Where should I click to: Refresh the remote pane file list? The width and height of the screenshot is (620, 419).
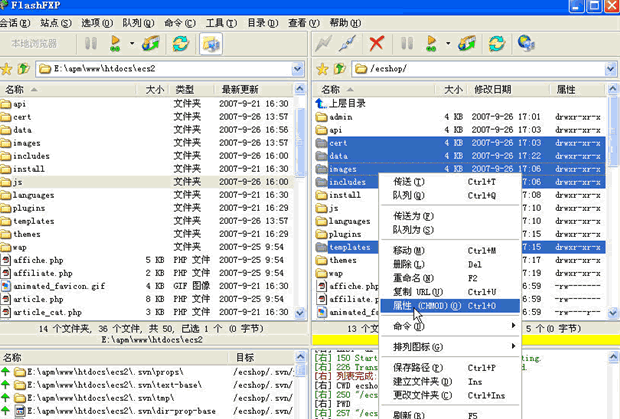pyautogui.click(x=496, y=43)
